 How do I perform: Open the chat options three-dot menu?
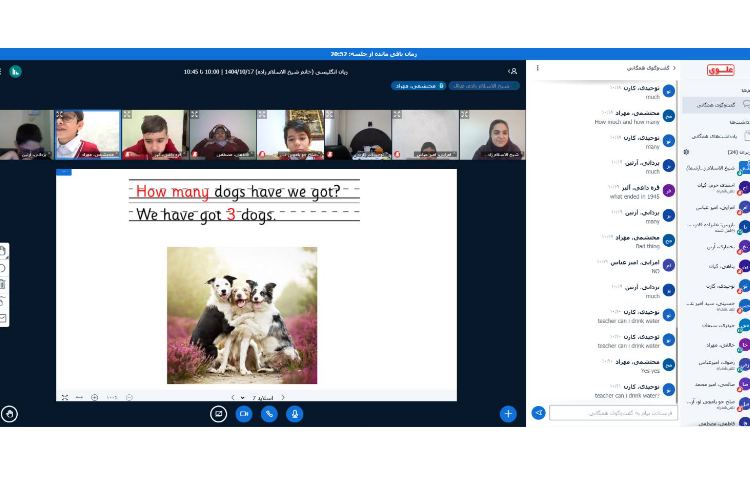[x=538, y=68]
